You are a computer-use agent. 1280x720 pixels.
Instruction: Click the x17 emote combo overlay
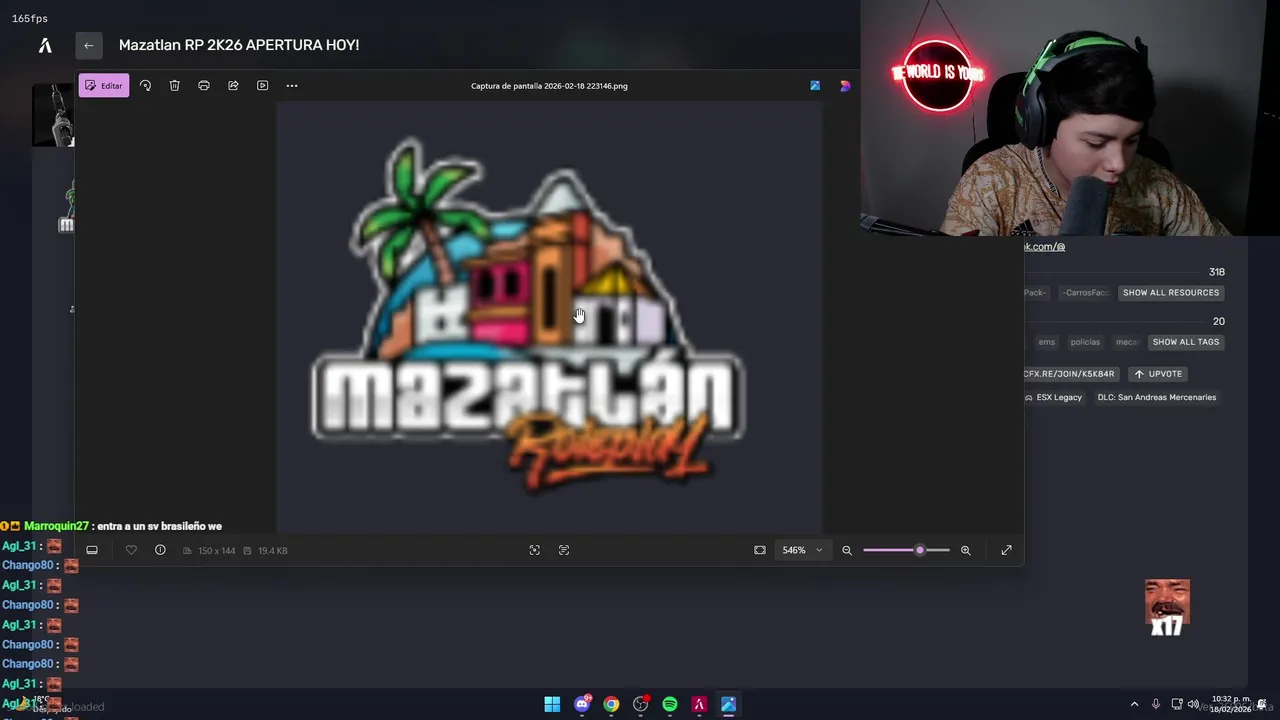click(x=1167, y=608)
